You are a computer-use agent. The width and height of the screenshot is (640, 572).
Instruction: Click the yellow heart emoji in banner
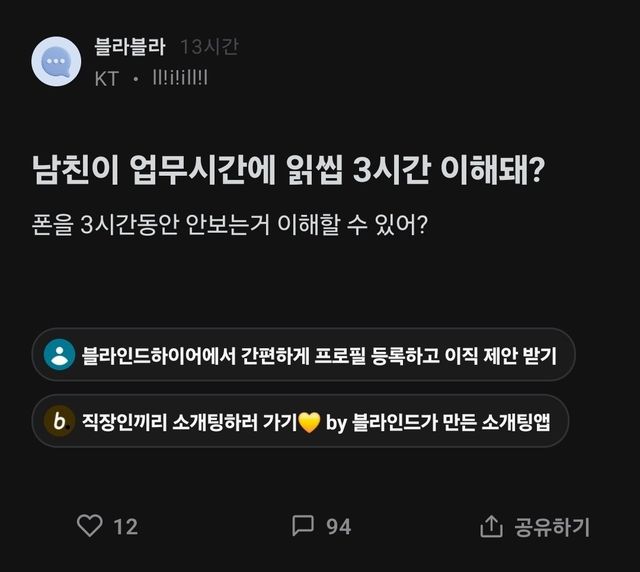tap(309, 422)
